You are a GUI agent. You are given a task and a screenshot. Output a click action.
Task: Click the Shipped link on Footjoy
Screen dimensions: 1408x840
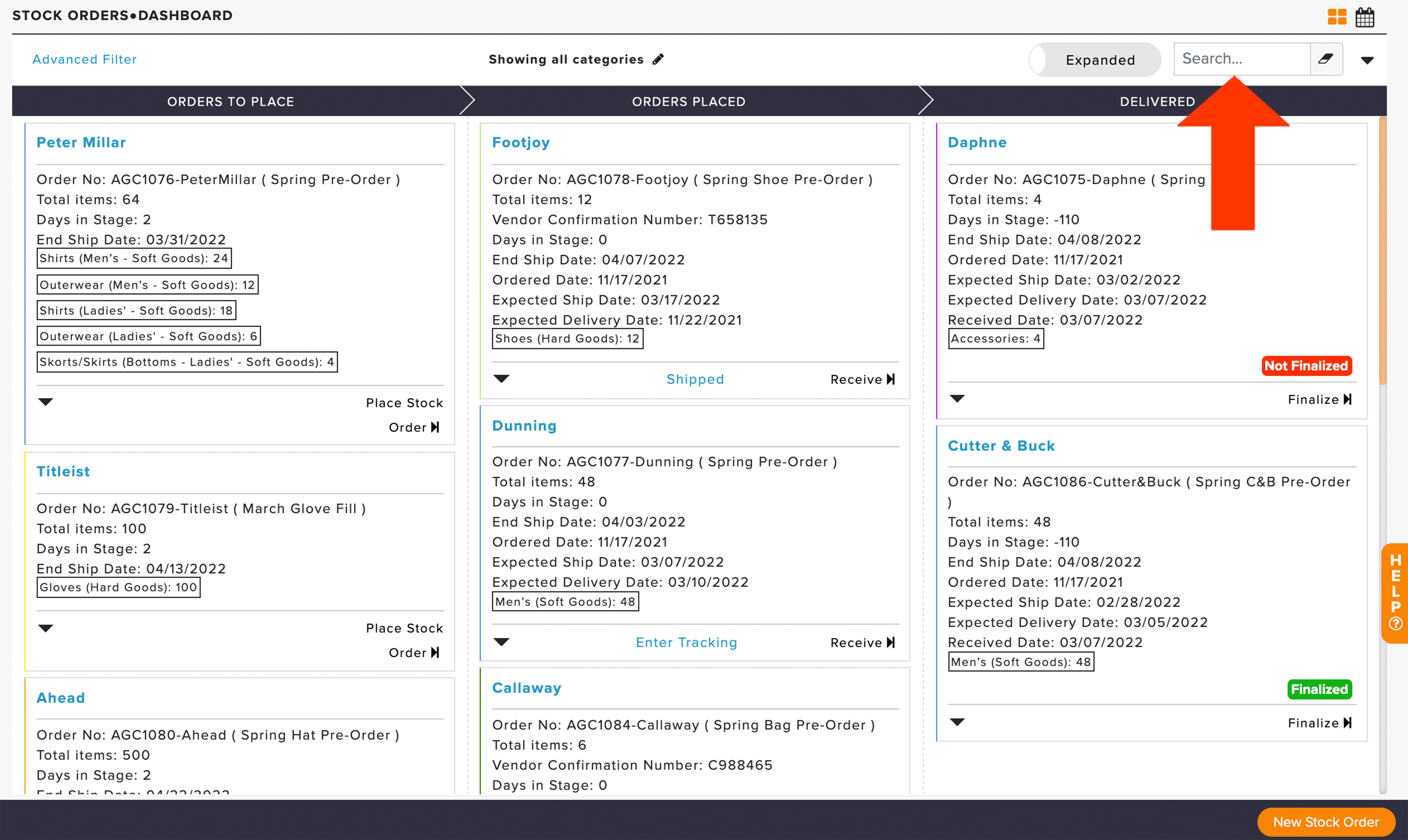tap(695, 379)
